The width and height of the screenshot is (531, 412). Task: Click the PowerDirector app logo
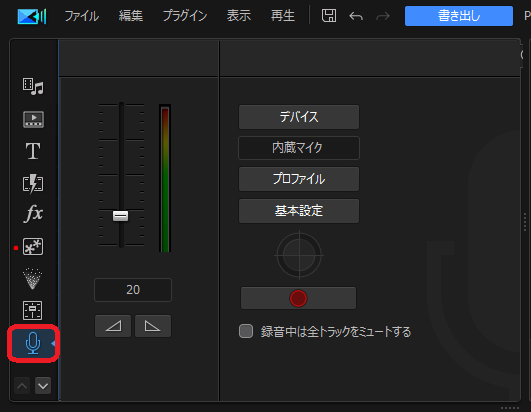[31, 16]
